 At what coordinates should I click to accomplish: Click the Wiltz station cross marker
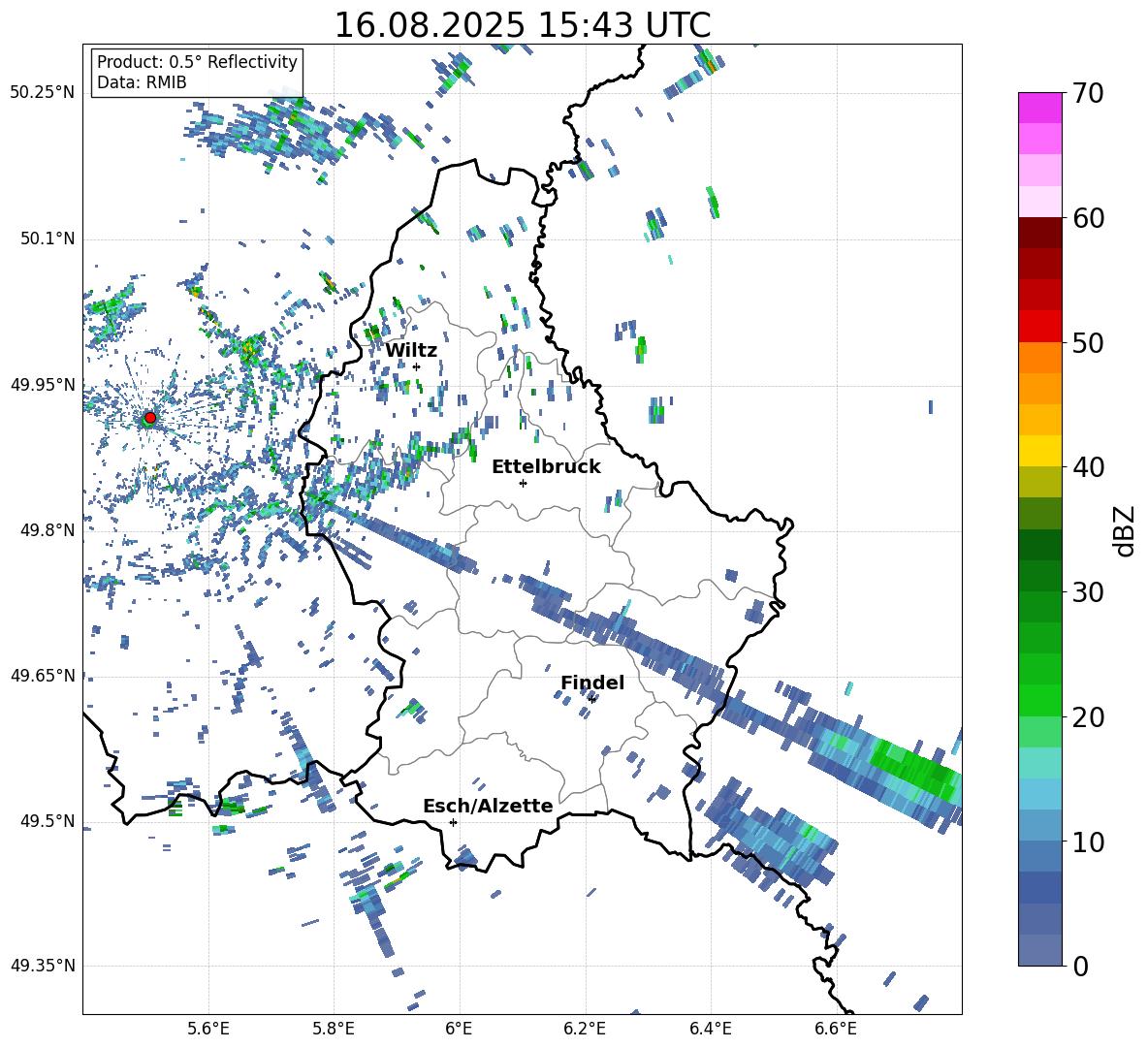tap(417, 366)
